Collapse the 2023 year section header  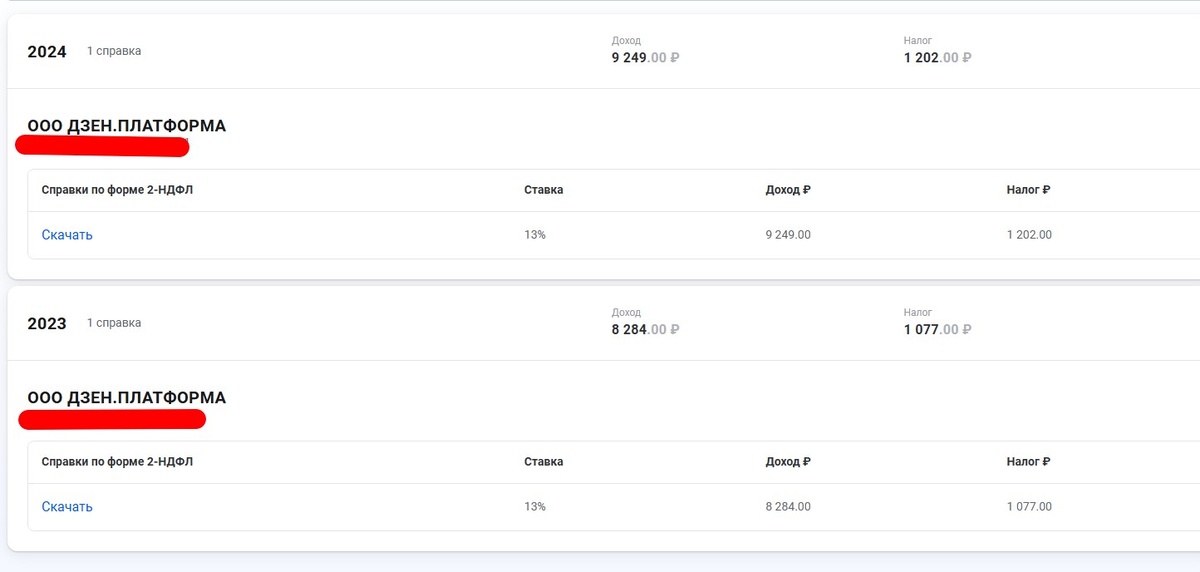(x=47, y=324)
